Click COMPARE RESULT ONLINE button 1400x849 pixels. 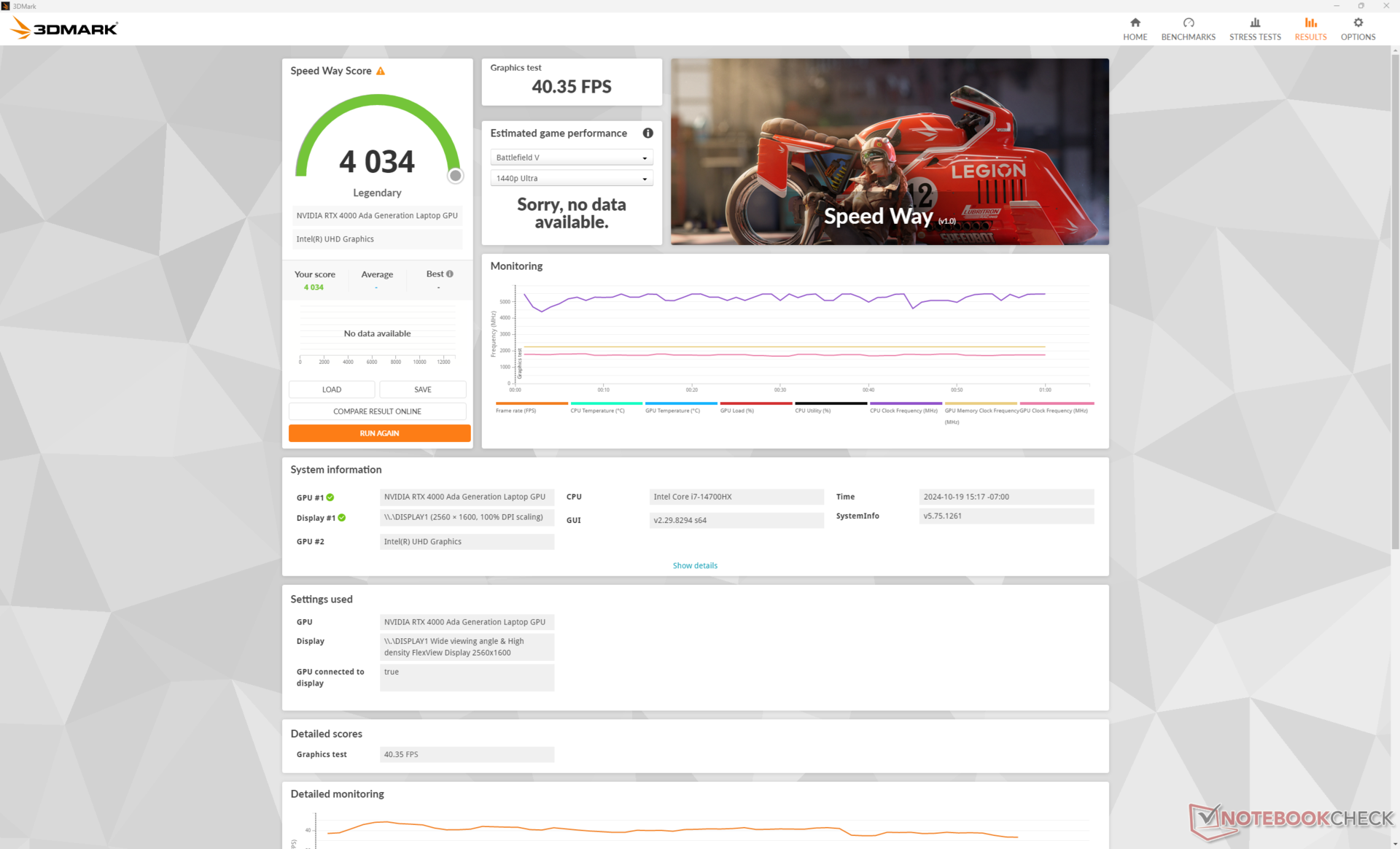point(377,411)
